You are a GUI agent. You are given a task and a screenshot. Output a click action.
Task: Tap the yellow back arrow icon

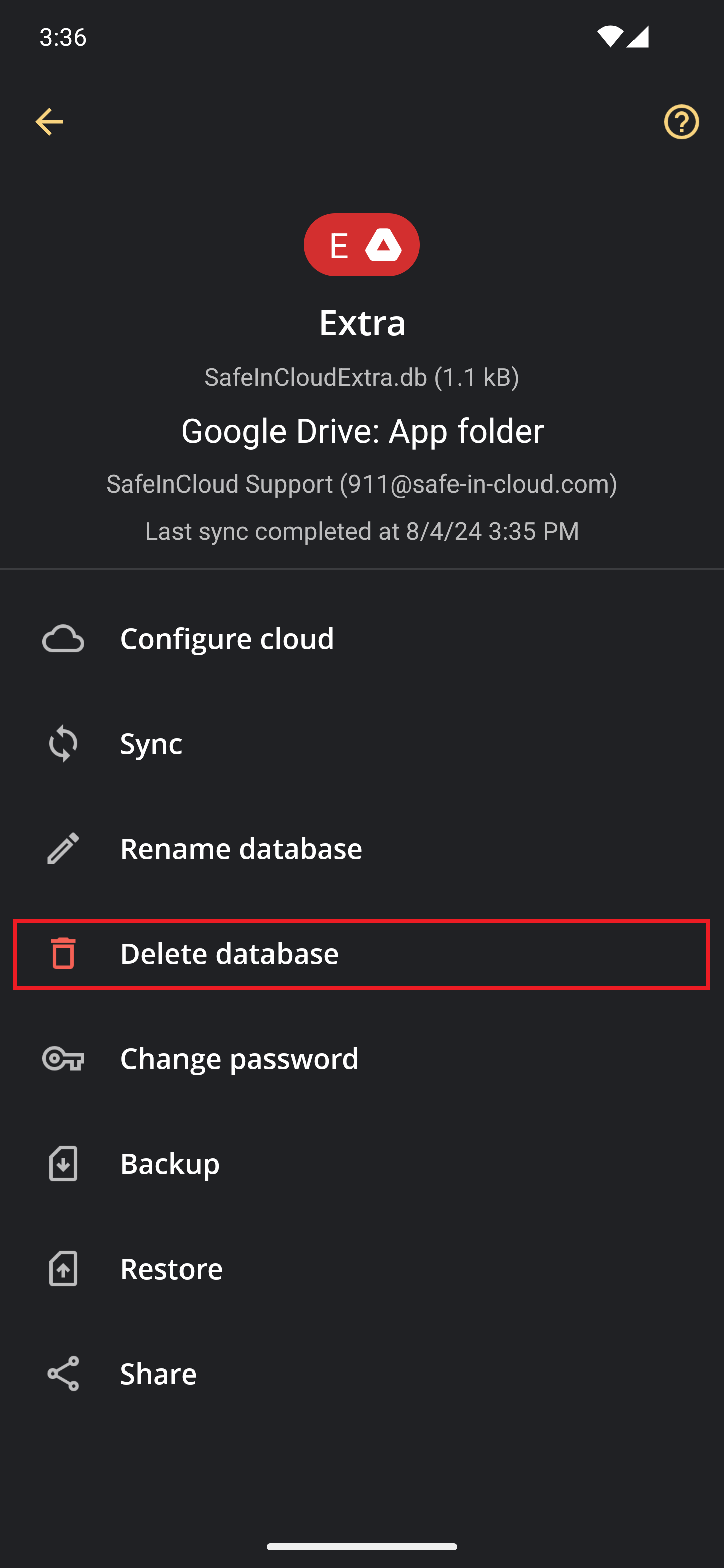tap(49, 122)
